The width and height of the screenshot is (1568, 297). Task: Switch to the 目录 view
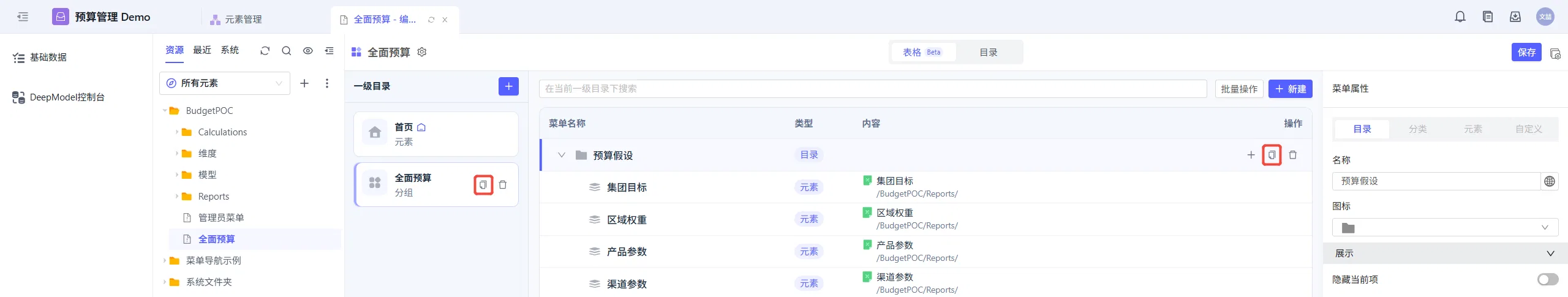(989, 53)
